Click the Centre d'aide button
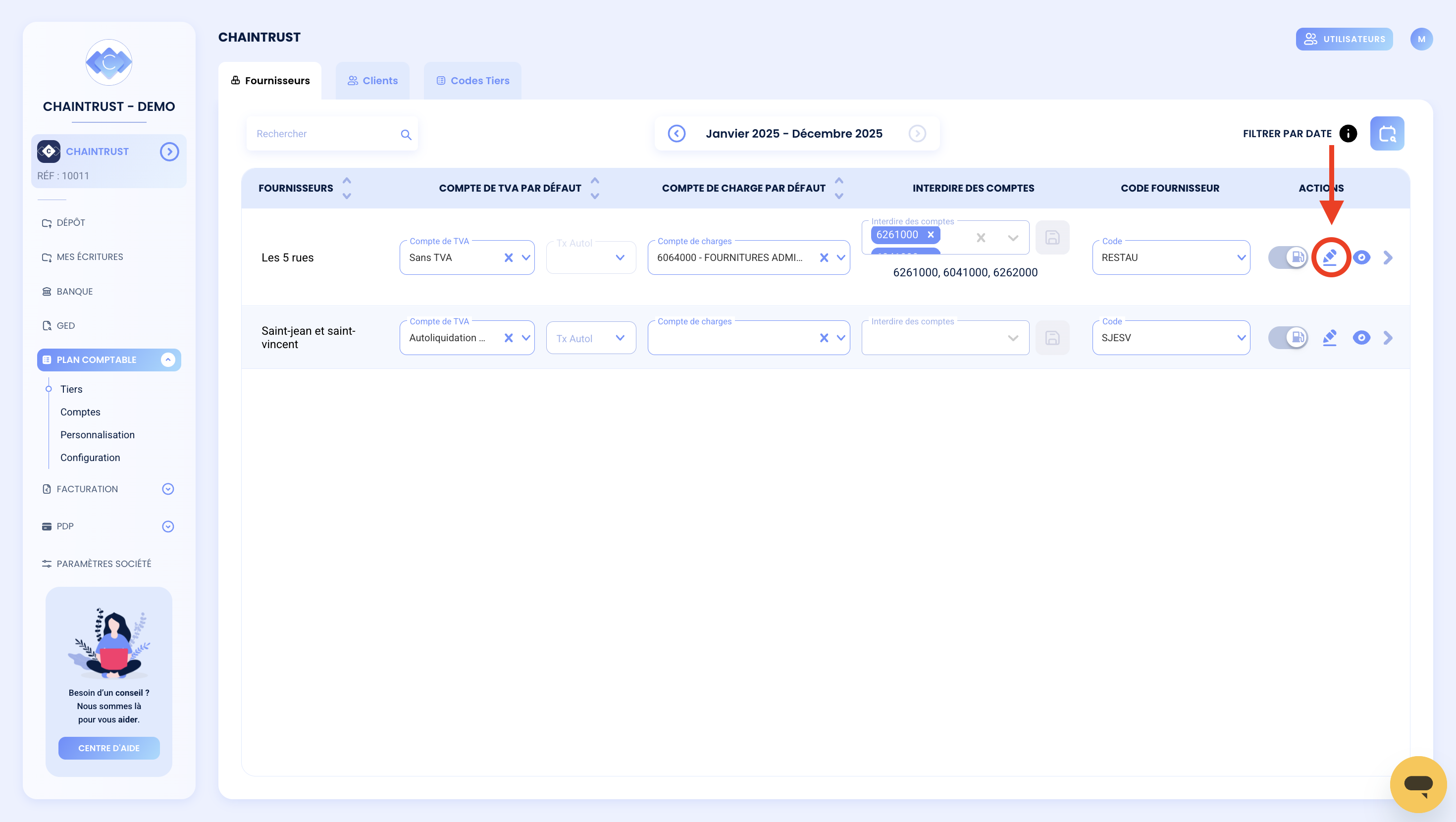 tap(108, 748)
